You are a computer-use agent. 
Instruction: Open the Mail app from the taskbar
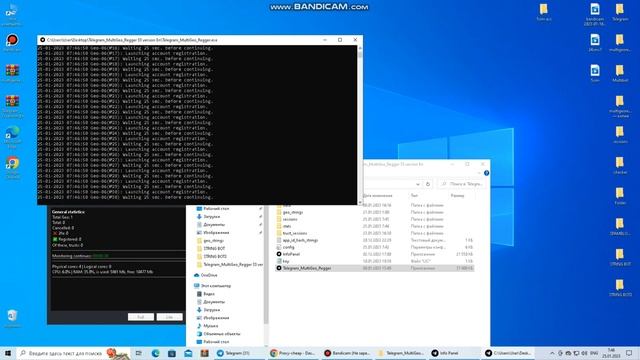point(188,353)
